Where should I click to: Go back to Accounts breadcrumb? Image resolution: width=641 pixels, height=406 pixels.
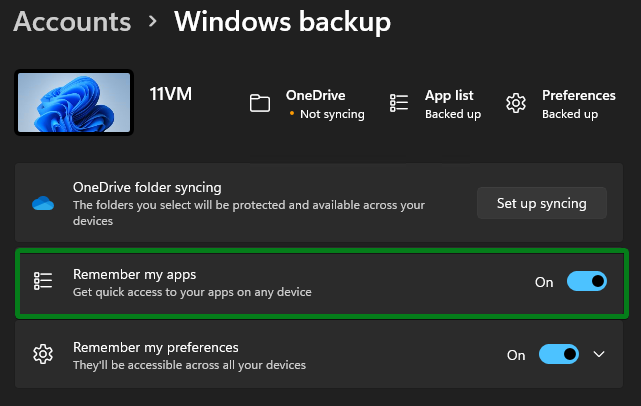(72, 21)
